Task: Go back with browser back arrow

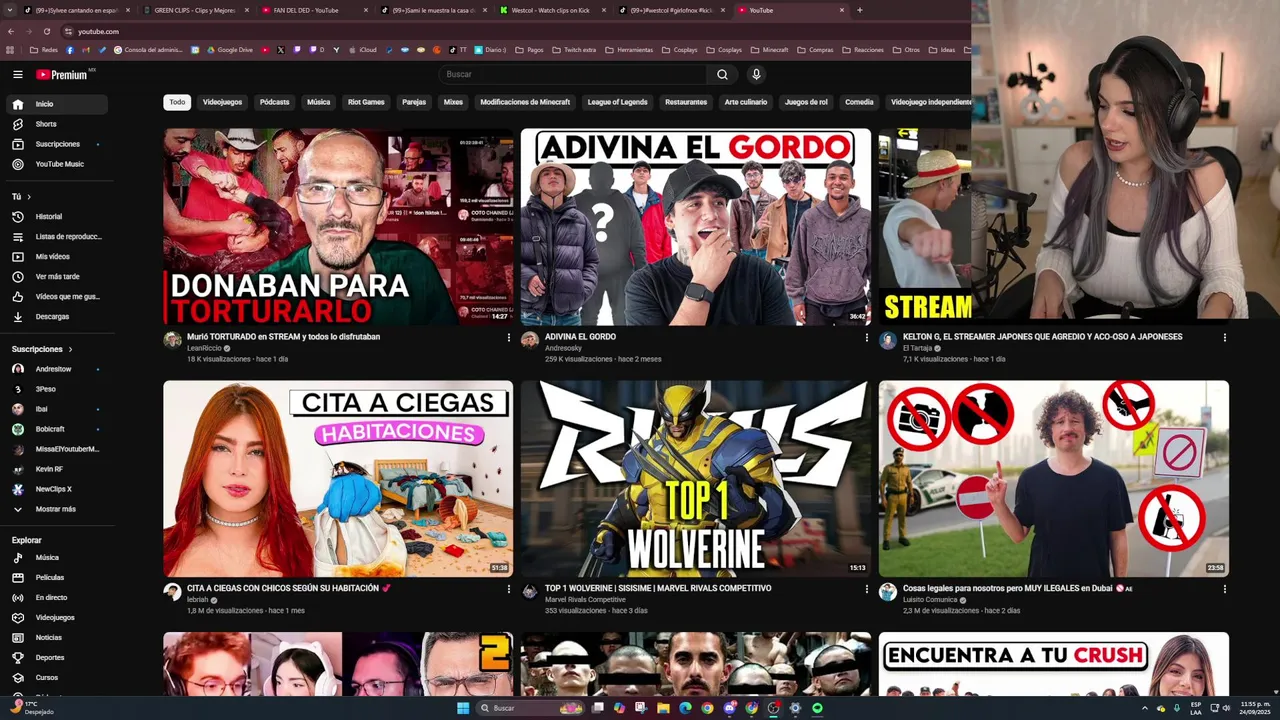Action: pyautogui.click(x=10, y=31)
